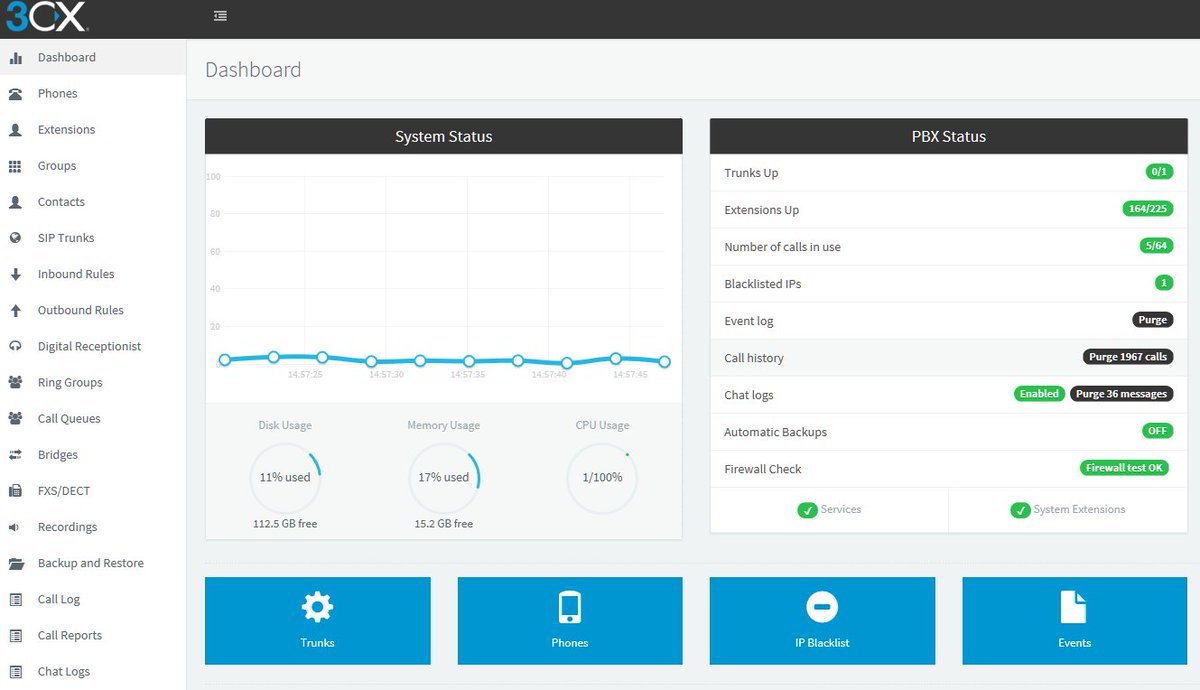Screen dimensions: 1200x690
Task: Click the Call Reports list icon
Action: pyautogui.click(x=15, y=635)
